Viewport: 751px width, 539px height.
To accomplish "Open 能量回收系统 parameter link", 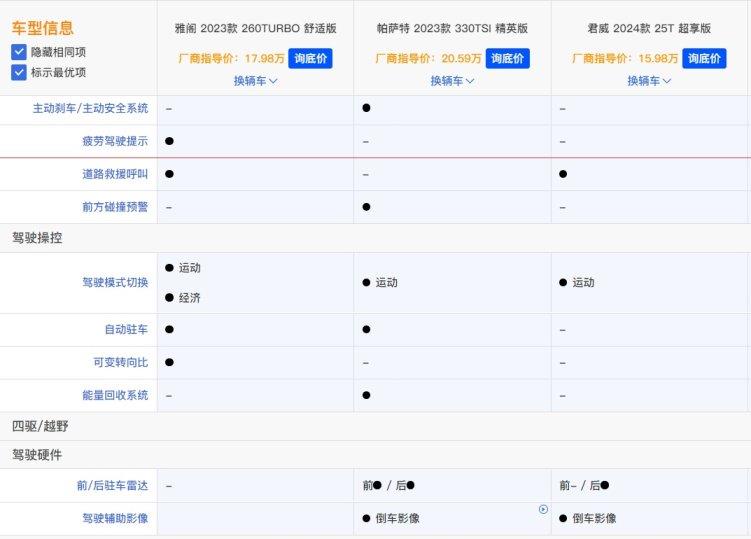I will click(115, 395).
